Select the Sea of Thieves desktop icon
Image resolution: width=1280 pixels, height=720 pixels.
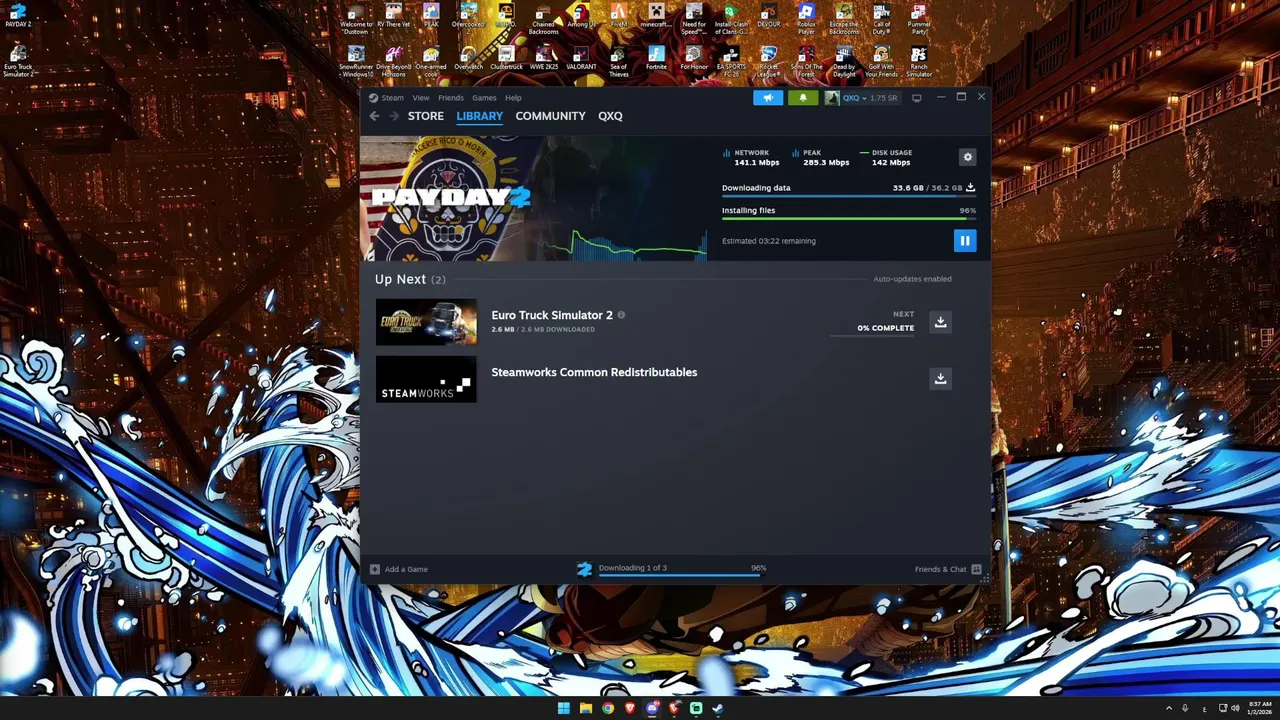pos(618,61)
